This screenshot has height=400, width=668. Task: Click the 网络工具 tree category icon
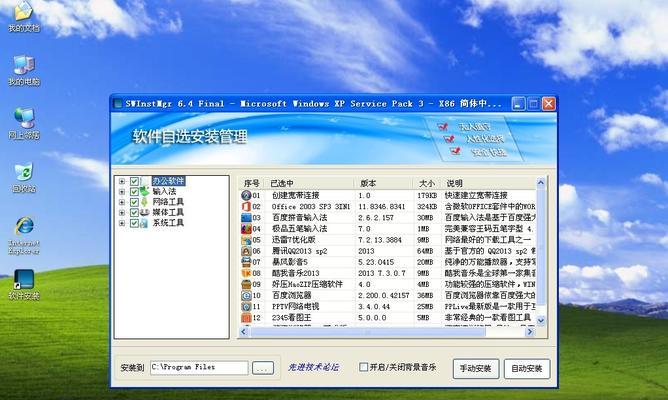click(x=145, y=202)
